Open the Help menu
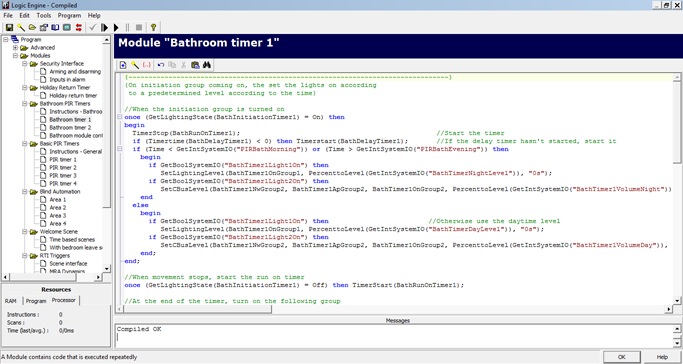The height and width of the screenshot is (364, 683). 94,15
